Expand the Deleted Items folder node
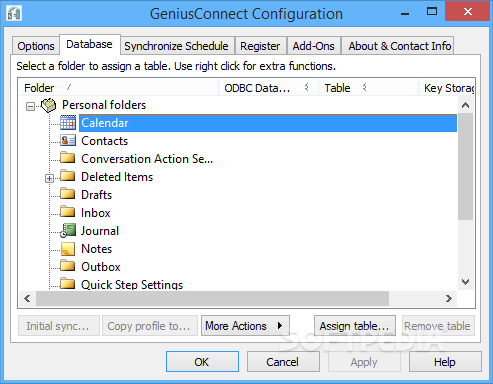This screenshot has width=493, height=384. tap(49, 178)
